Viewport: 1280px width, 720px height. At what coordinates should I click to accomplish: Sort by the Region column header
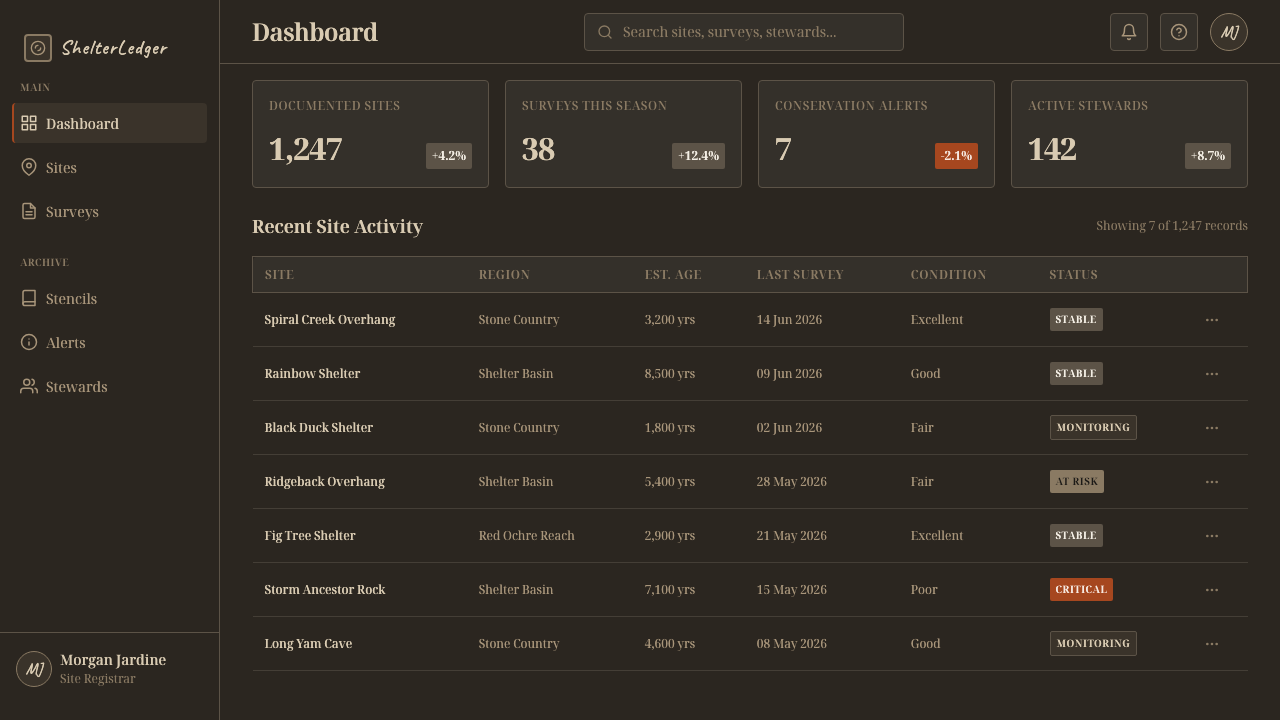tap(504, 275)
